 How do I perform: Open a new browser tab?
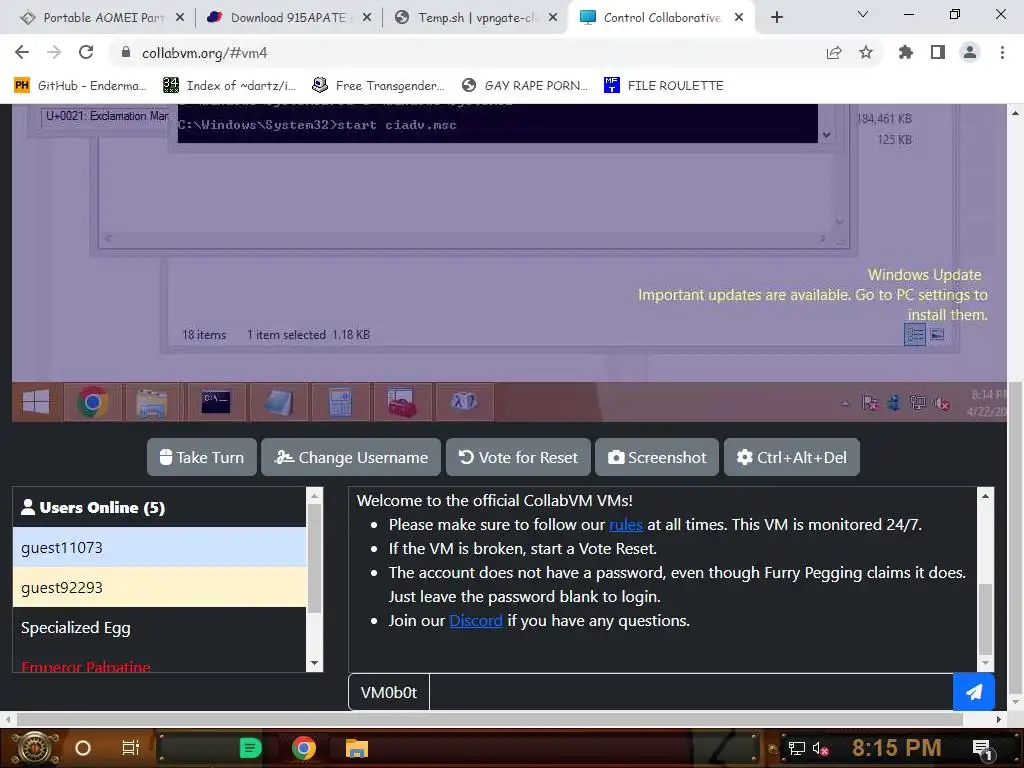tap(776, 18)
